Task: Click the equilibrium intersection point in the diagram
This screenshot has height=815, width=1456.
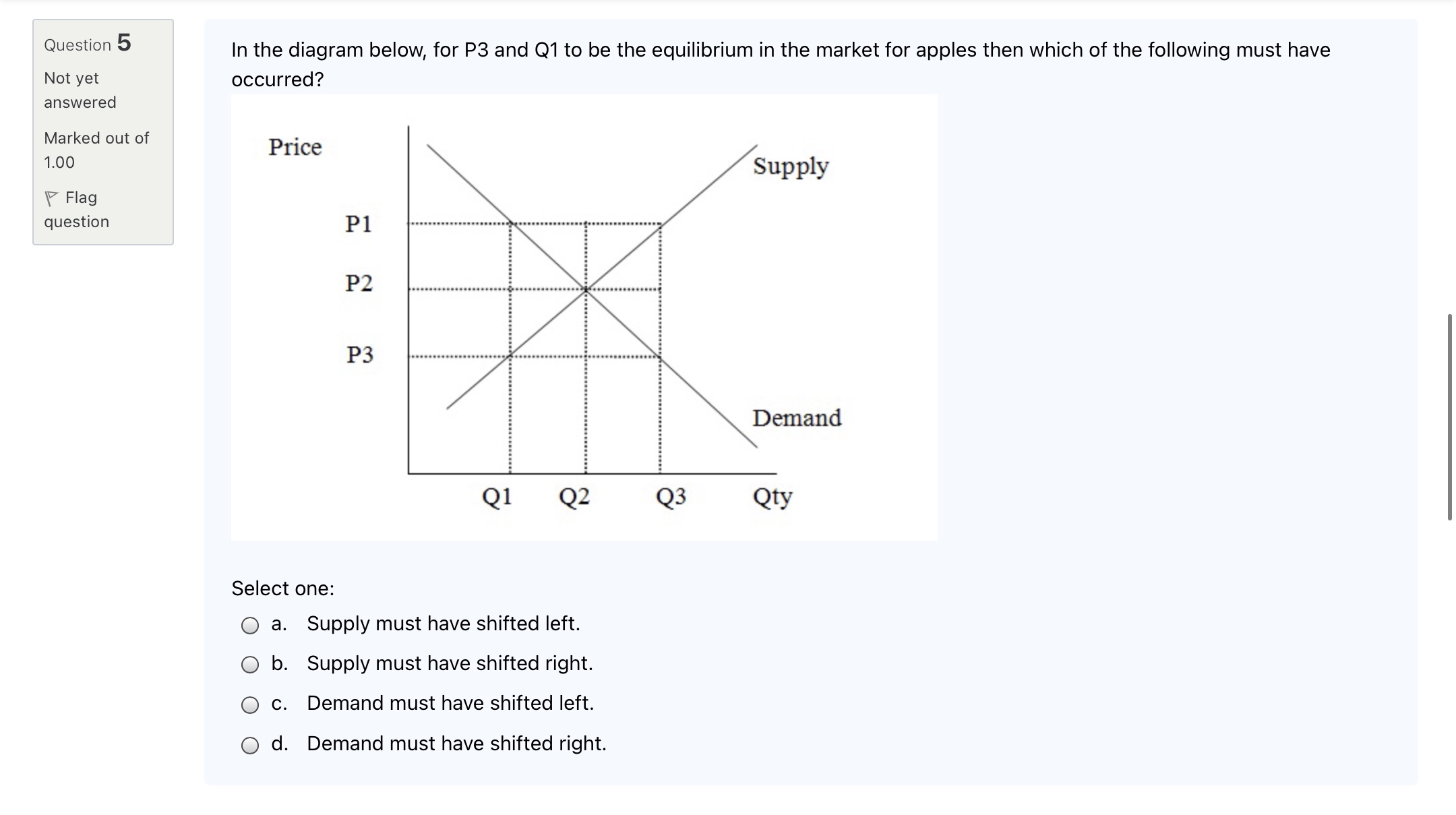Action: pos(586,289)
